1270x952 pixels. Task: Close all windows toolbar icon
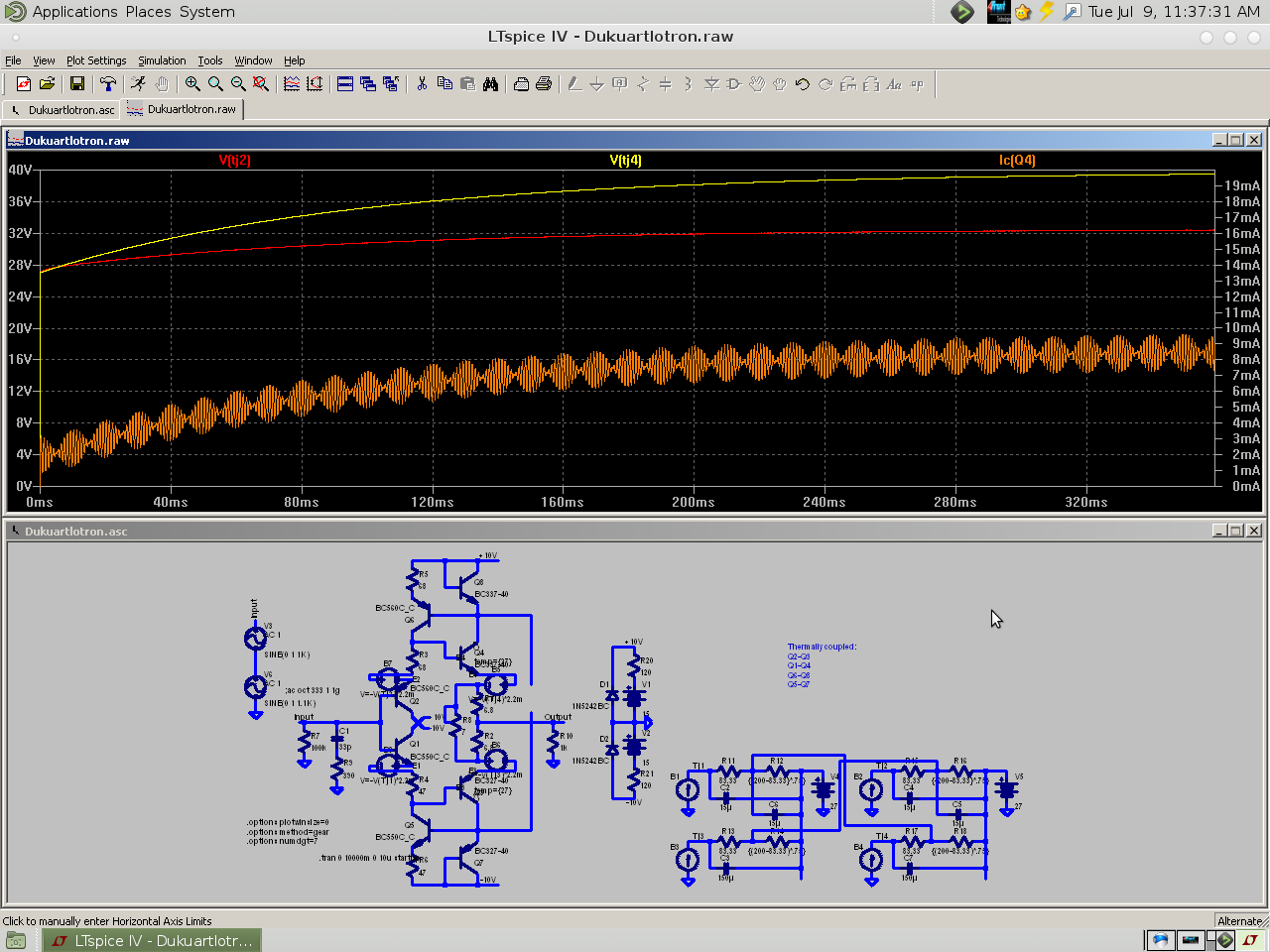click(391, 84)
